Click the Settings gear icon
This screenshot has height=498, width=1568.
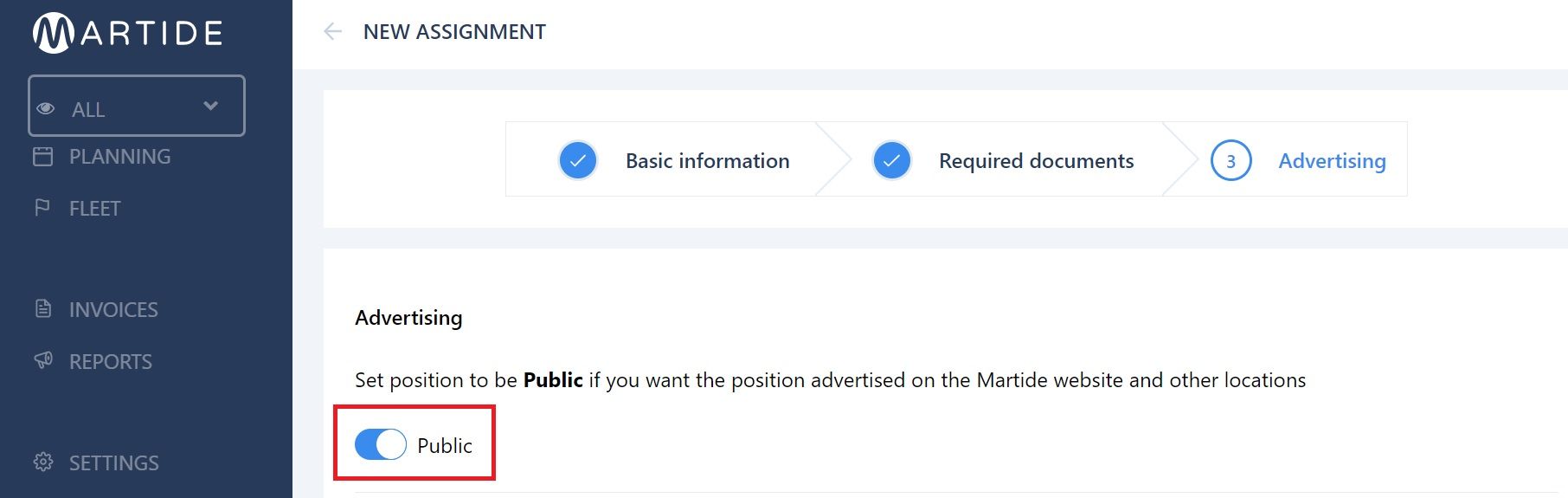click(43, 462)
